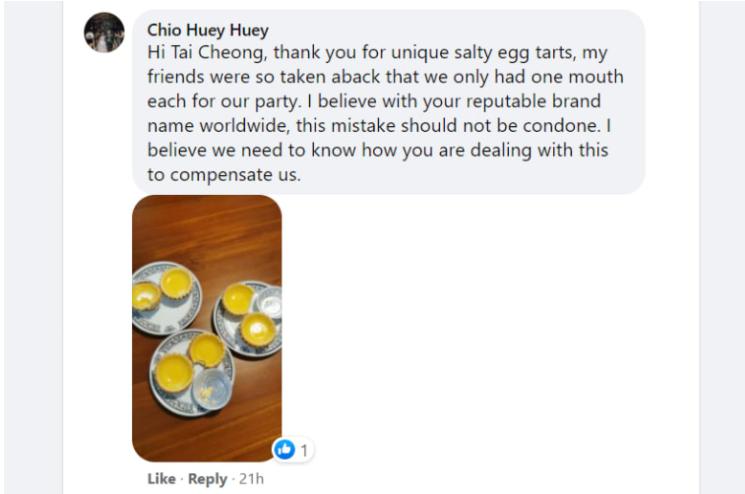Viewport: 745px width, 494px height.
Task: Reply to Chio Huey Huey's comment
Action: (207, 479)
